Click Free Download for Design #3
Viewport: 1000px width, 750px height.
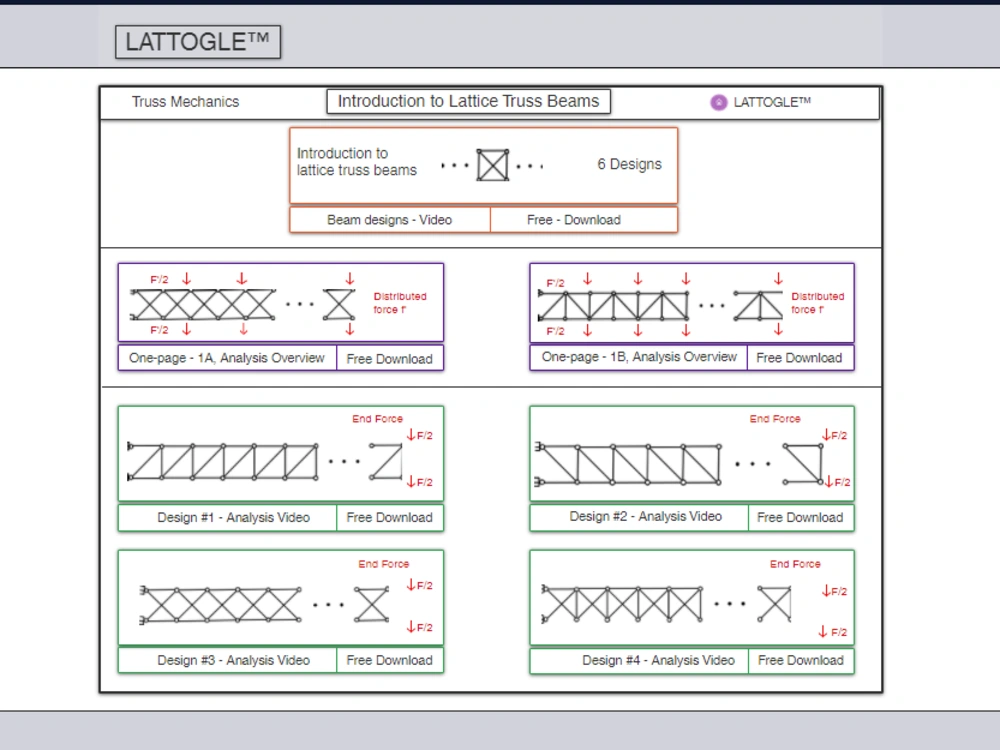390,661
